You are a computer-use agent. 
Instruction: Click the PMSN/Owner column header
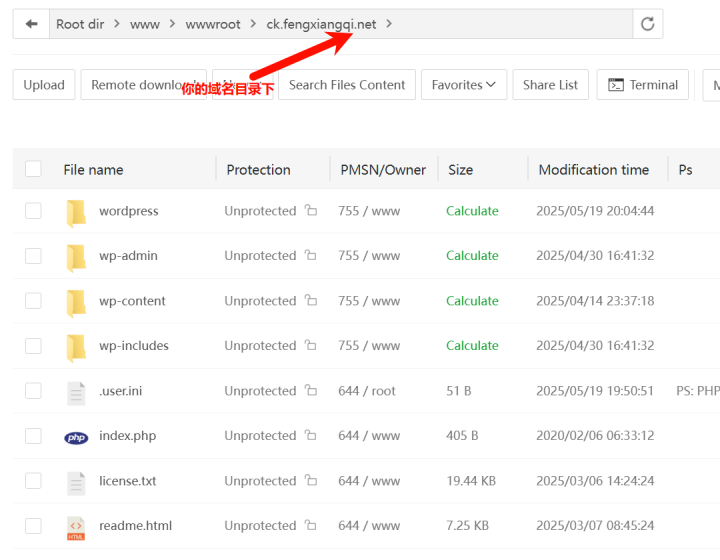(x=383, y=170)
